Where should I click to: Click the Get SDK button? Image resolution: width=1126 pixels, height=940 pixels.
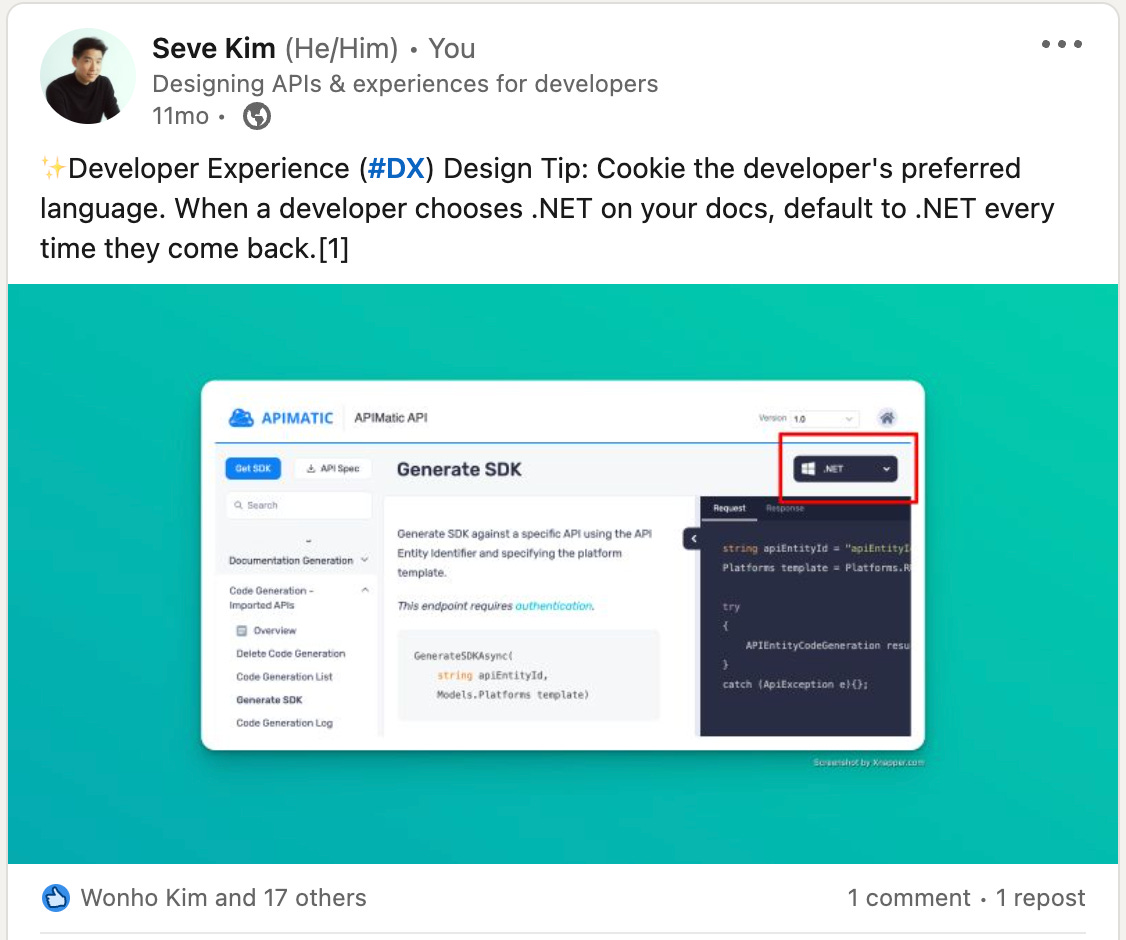(x=253, y=468)
